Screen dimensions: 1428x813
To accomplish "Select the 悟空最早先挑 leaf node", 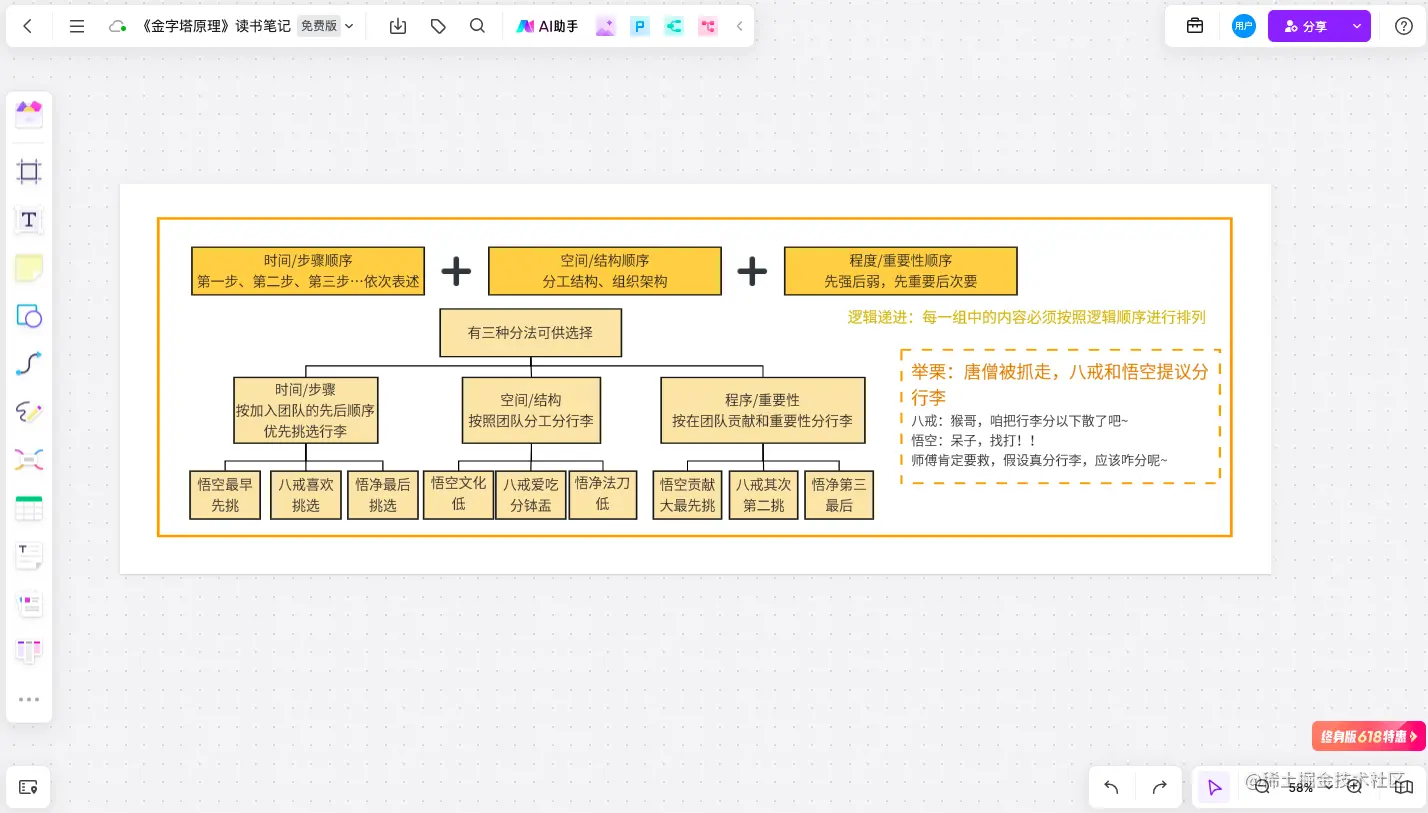I will click(x=225, y=495).
